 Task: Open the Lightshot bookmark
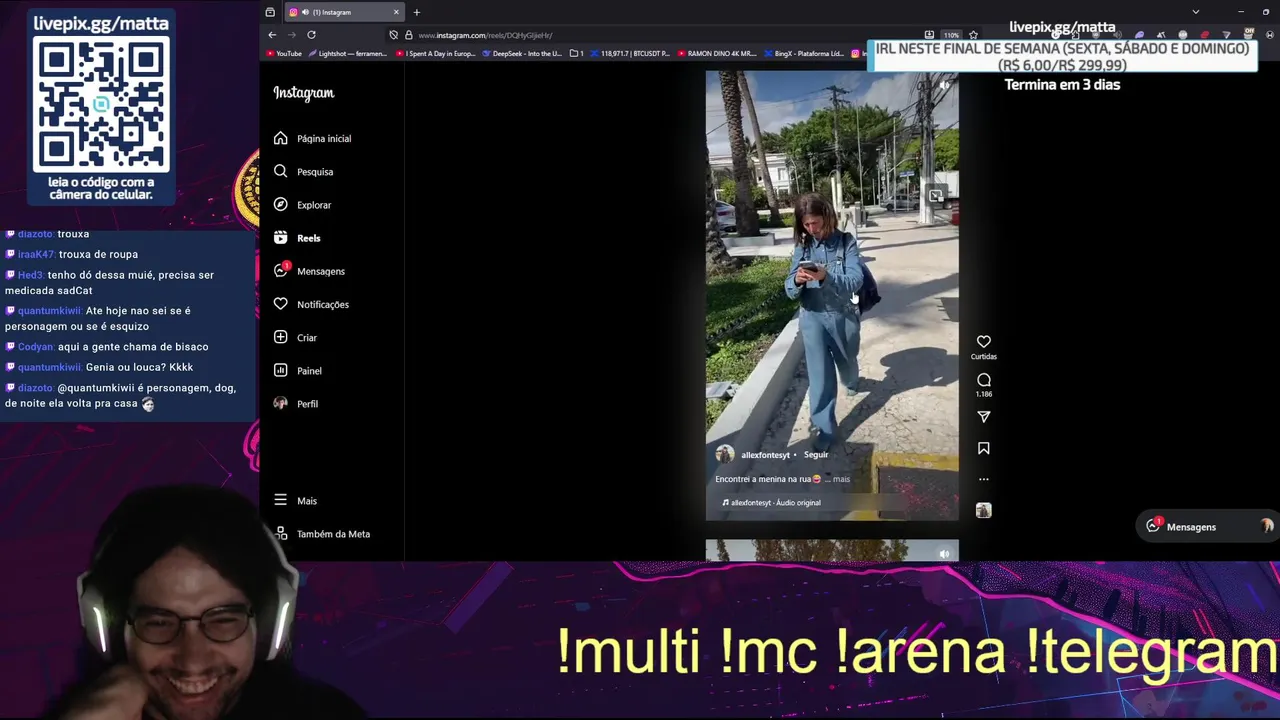[x=347, y=54]
